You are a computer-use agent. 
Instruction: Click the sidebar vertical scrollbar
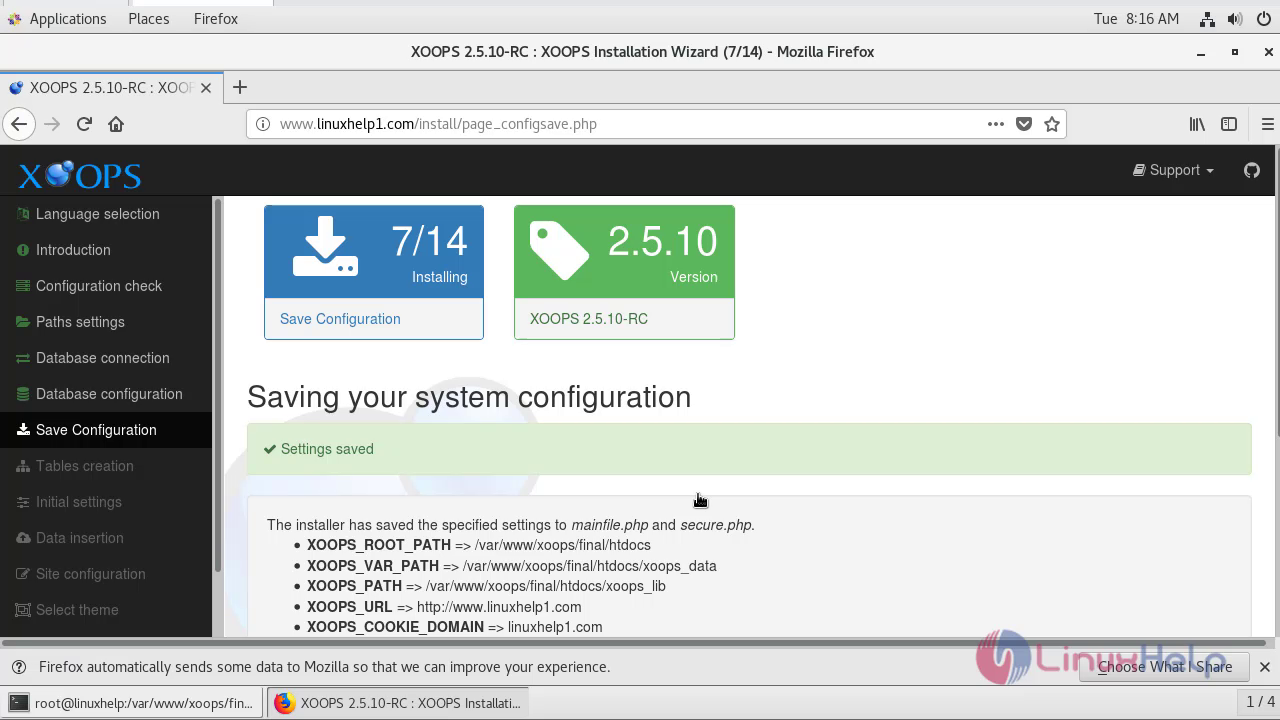[x=217, y=385]
